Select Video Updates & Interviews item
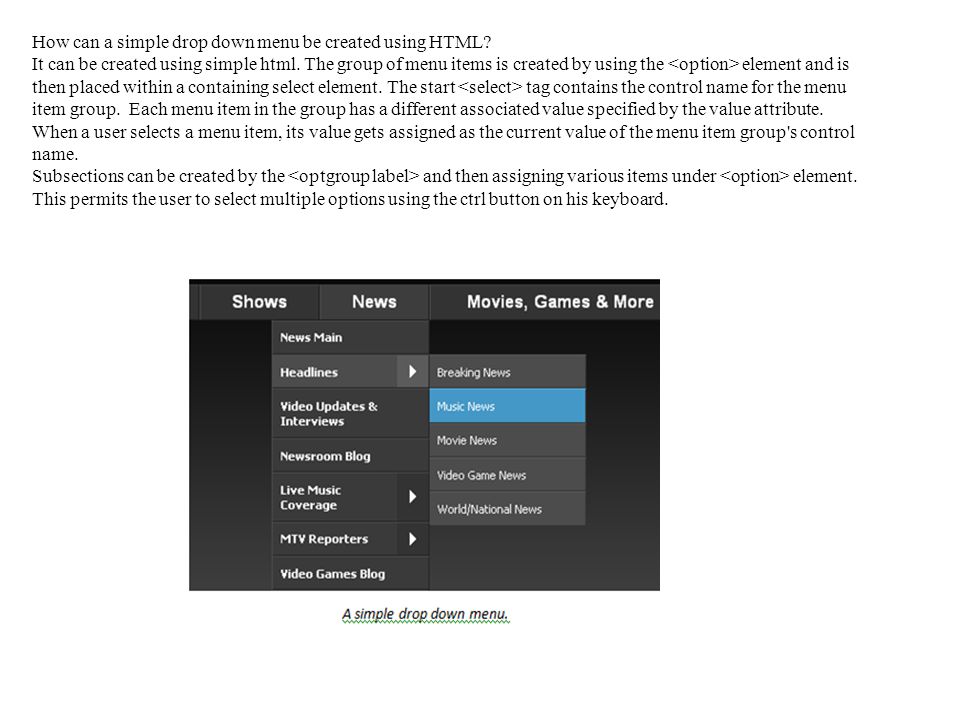 point(350,414)
